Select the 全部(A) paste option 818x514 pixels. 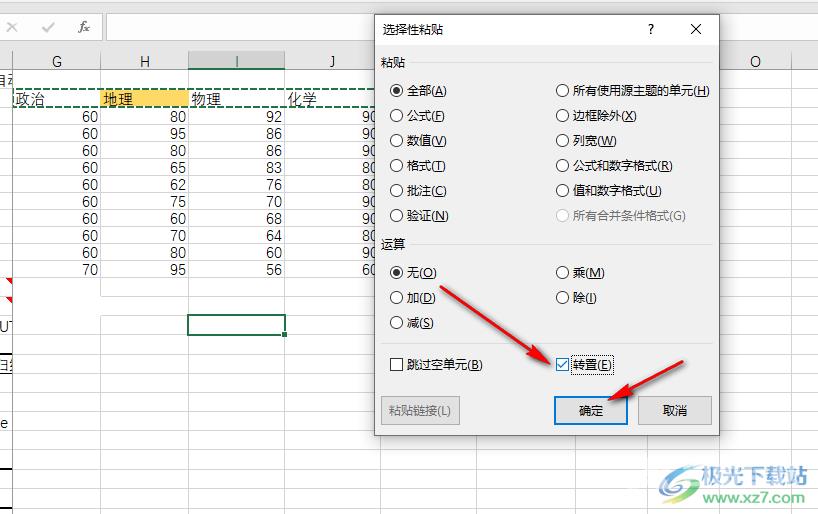(x=418, y=91)
